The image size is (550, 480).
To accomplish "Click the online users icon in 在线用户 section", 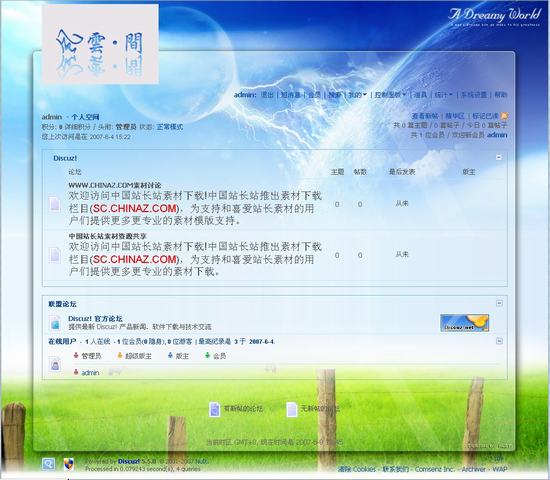I will (55, 364).
